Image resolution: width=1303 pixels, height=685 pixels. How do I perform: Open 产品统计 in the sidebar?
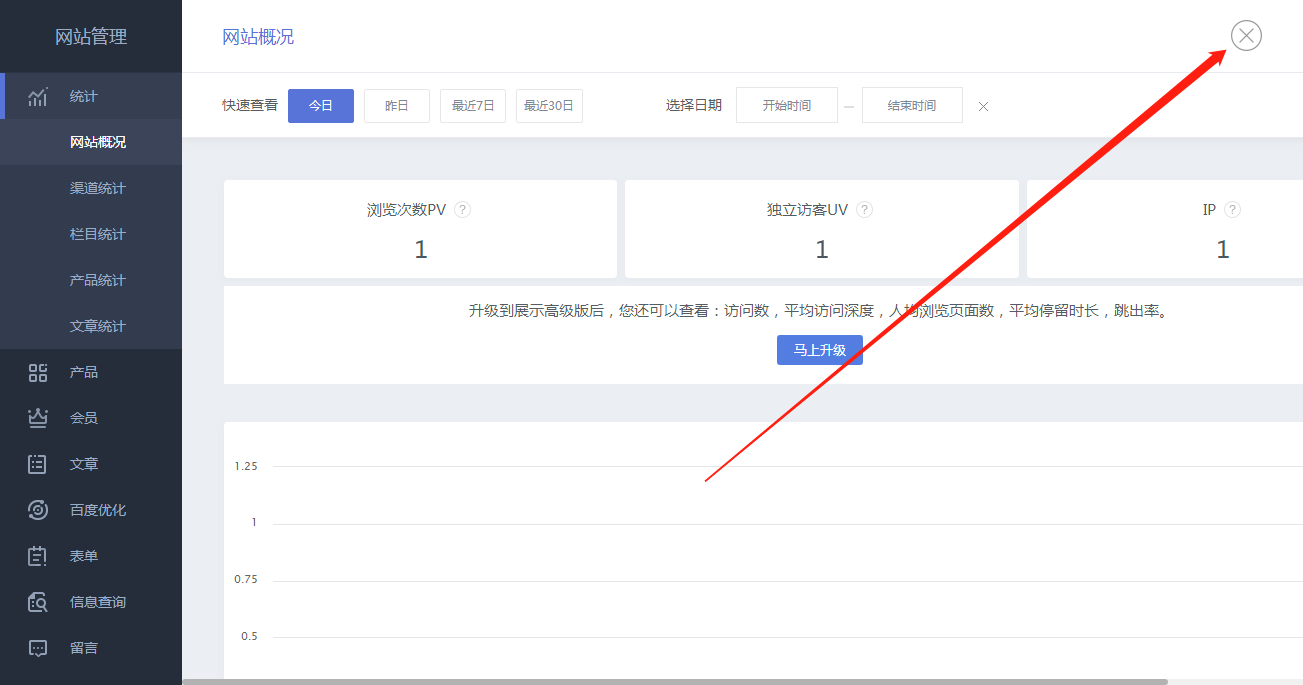91,280
